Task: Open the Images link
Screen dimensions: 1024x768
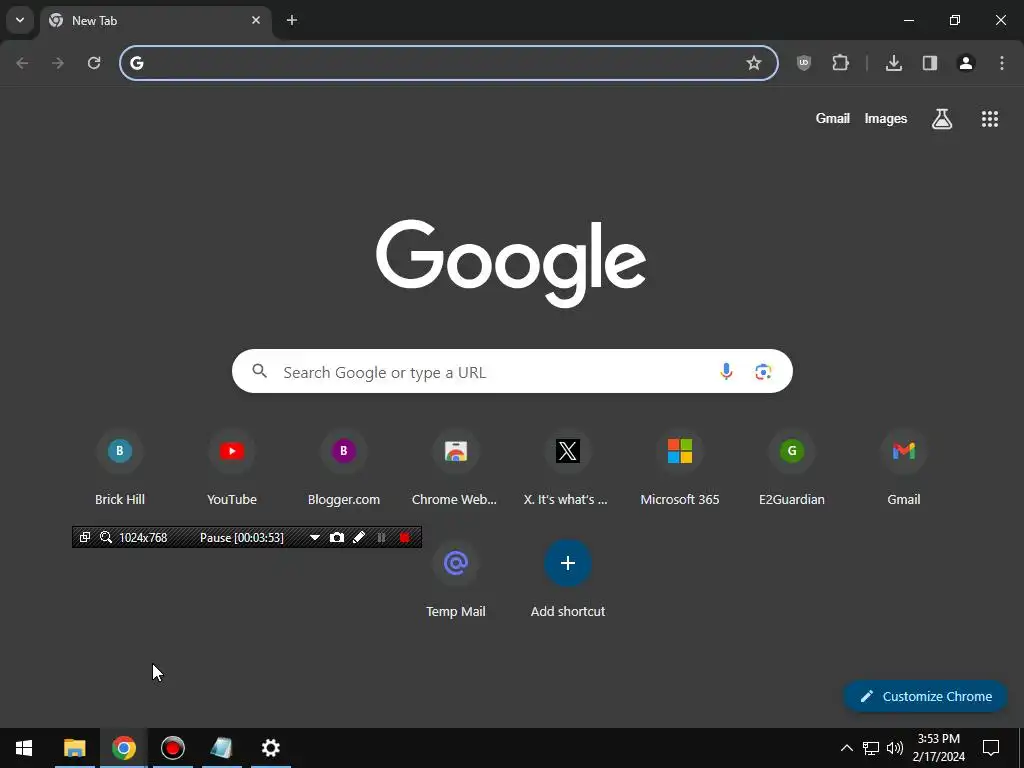Action: pos(886,118)
